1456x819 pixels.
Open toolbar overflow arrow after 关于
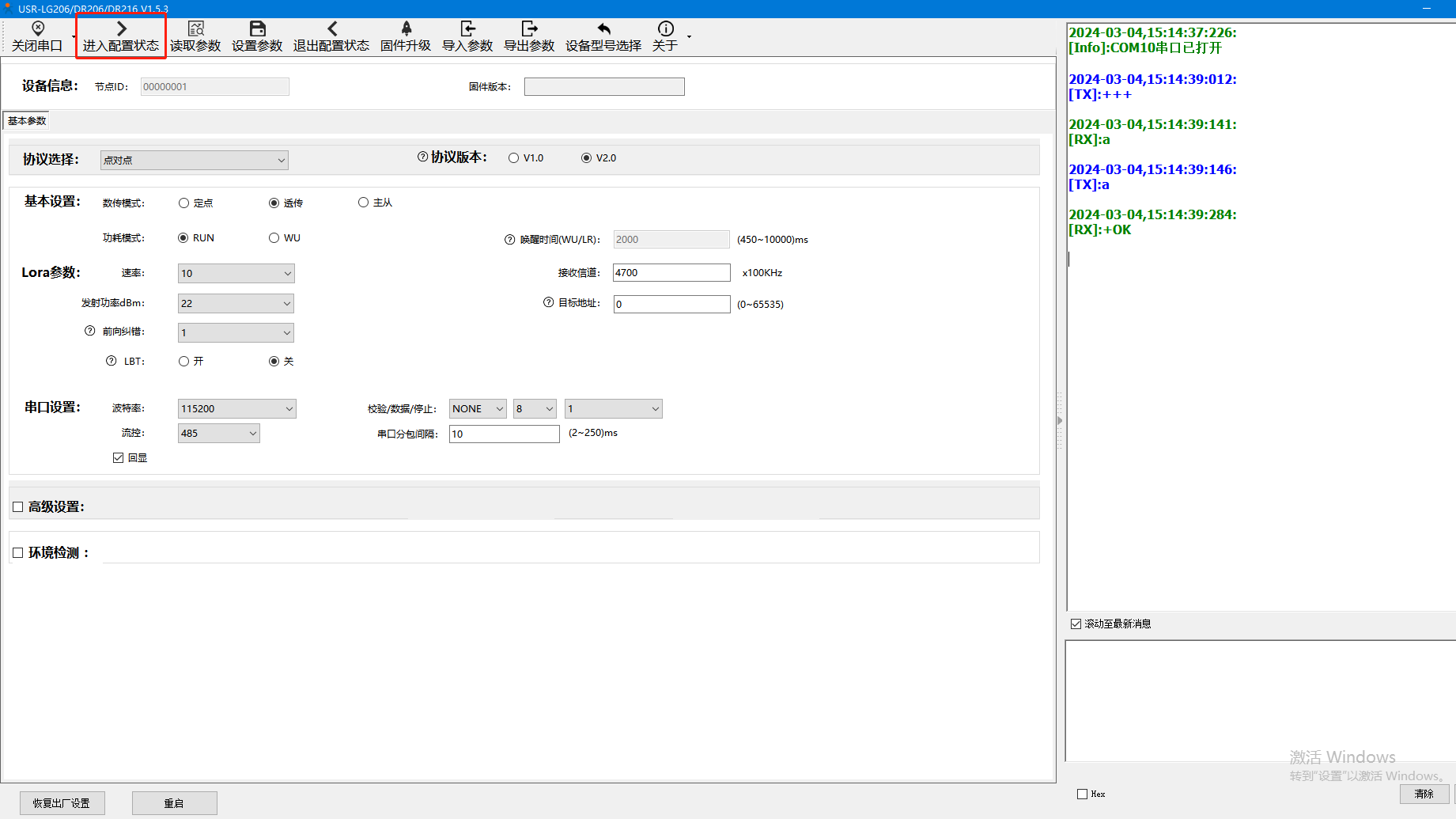[x=689, y=37]
